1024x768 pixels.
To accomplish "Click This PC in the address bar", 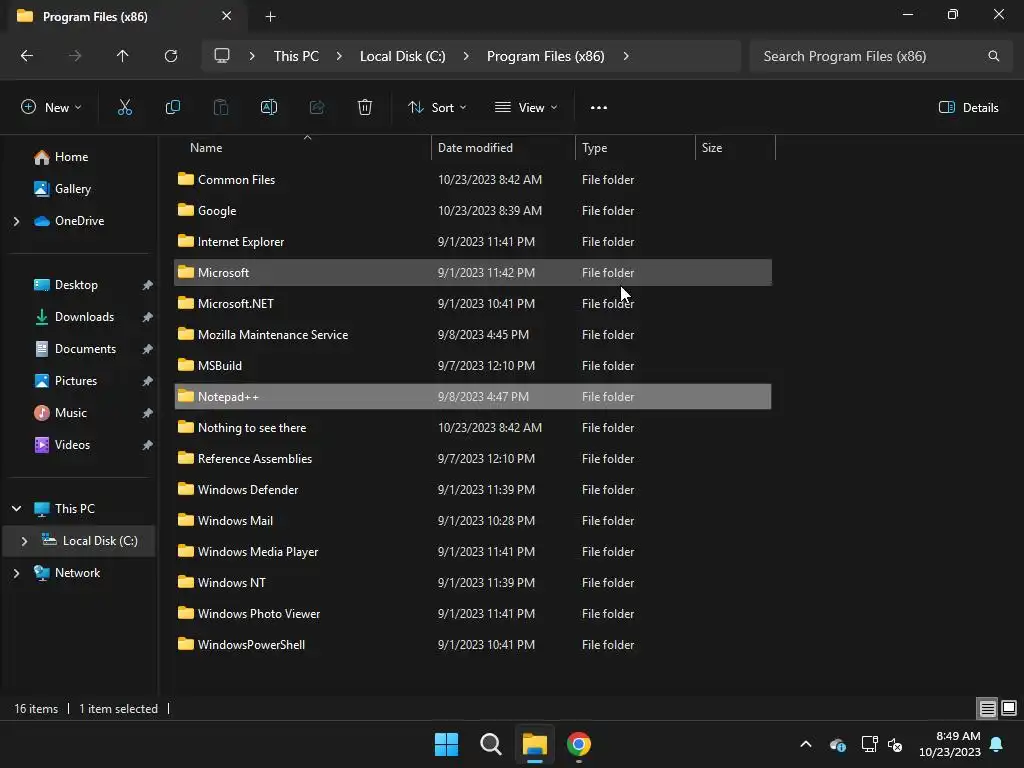I will pyautogui.click(x=296, y=56).
